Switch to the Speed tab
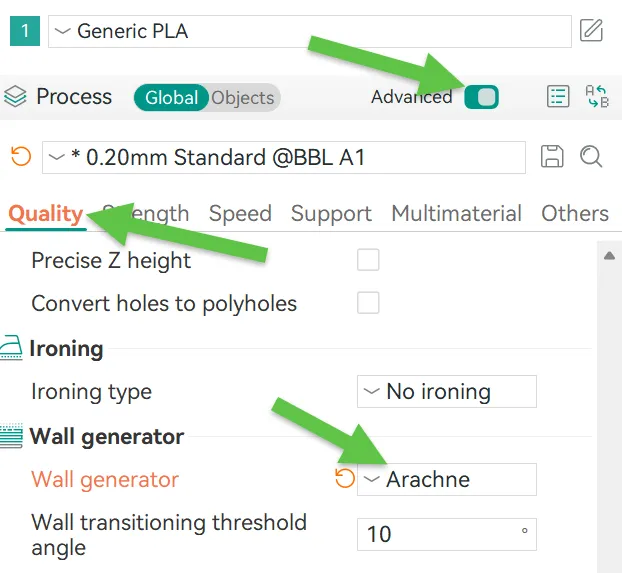This screenshot has width=622, height=573. [240, 213]
